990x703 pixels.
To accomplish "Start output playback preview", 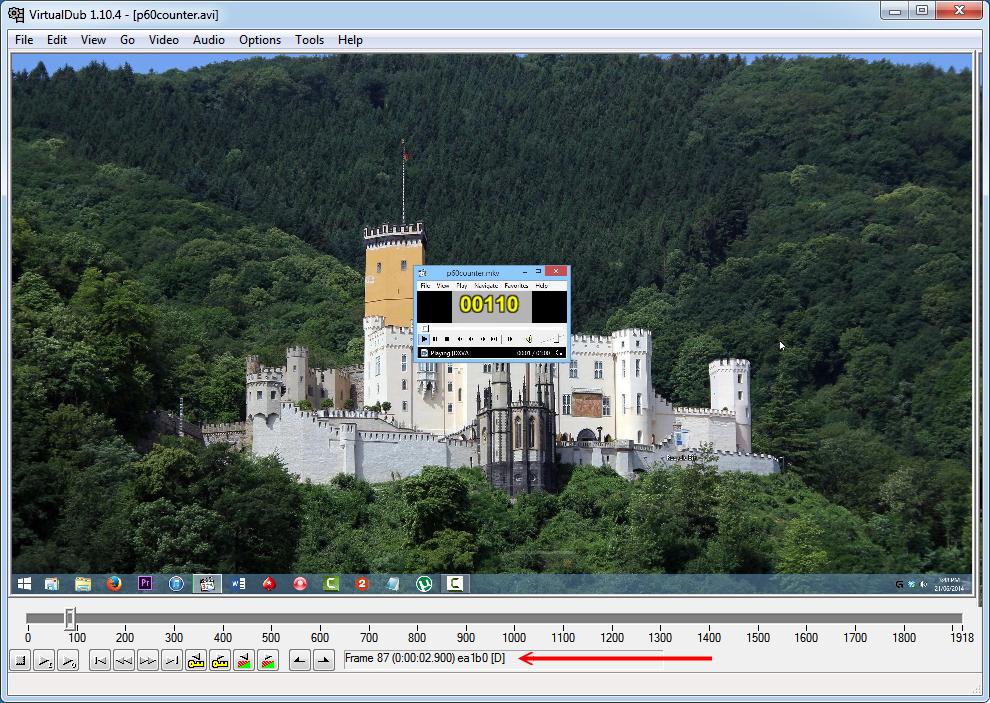I will [68, 661].
